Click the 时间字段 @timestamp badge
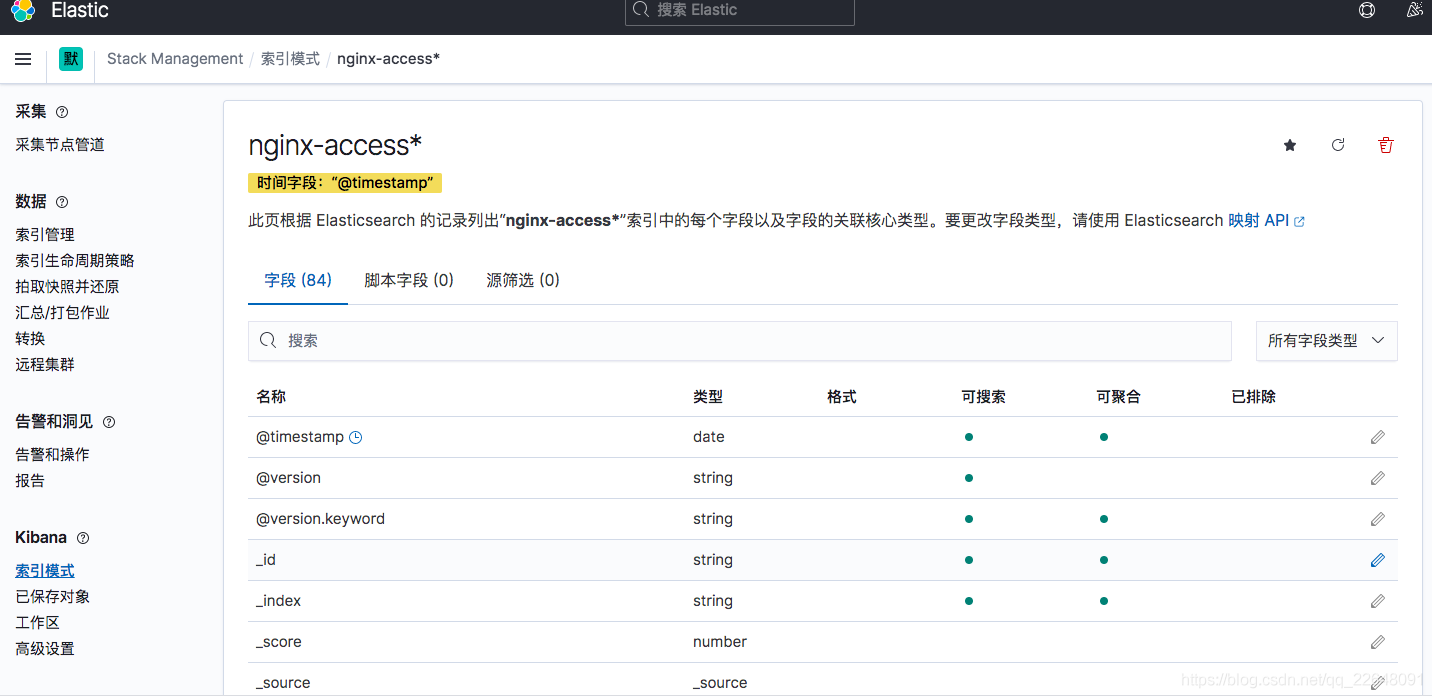The image size is (1432, 698). tap(345, 183)
